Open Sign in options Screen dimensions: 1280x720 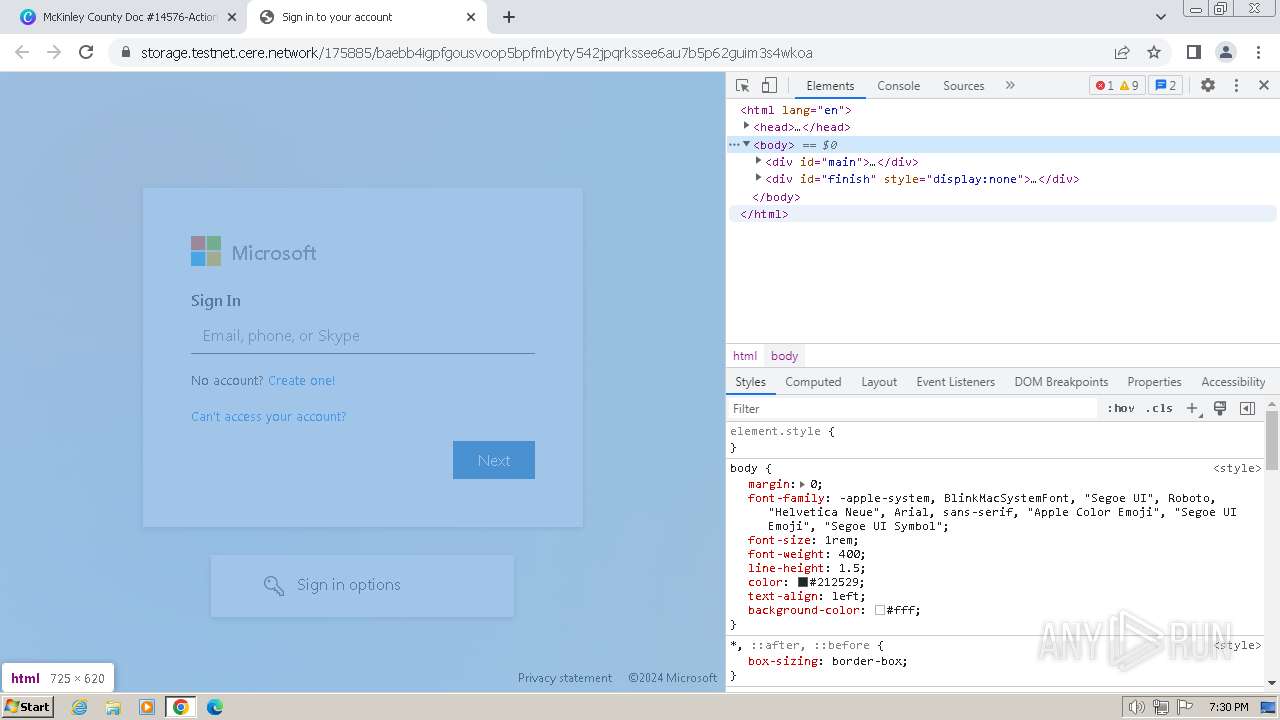click(362, 585)
